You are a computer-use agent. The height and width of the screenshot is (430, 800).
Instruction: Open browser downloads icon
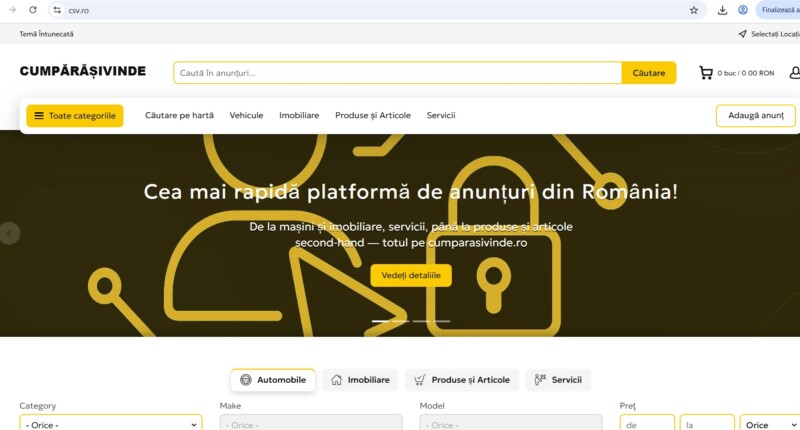click(x=722, y=10)
